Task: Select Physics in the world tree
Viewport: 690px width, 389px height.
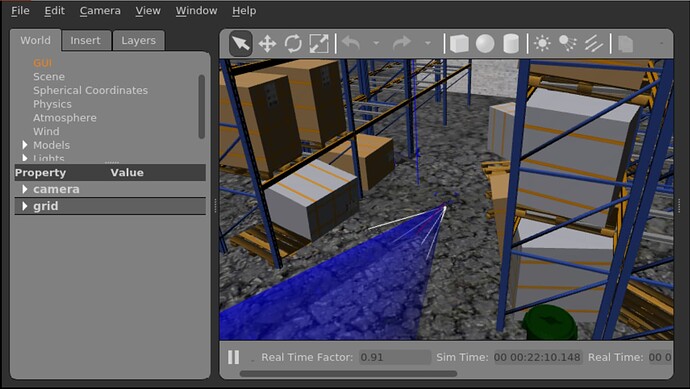Action: click(52, 104)
